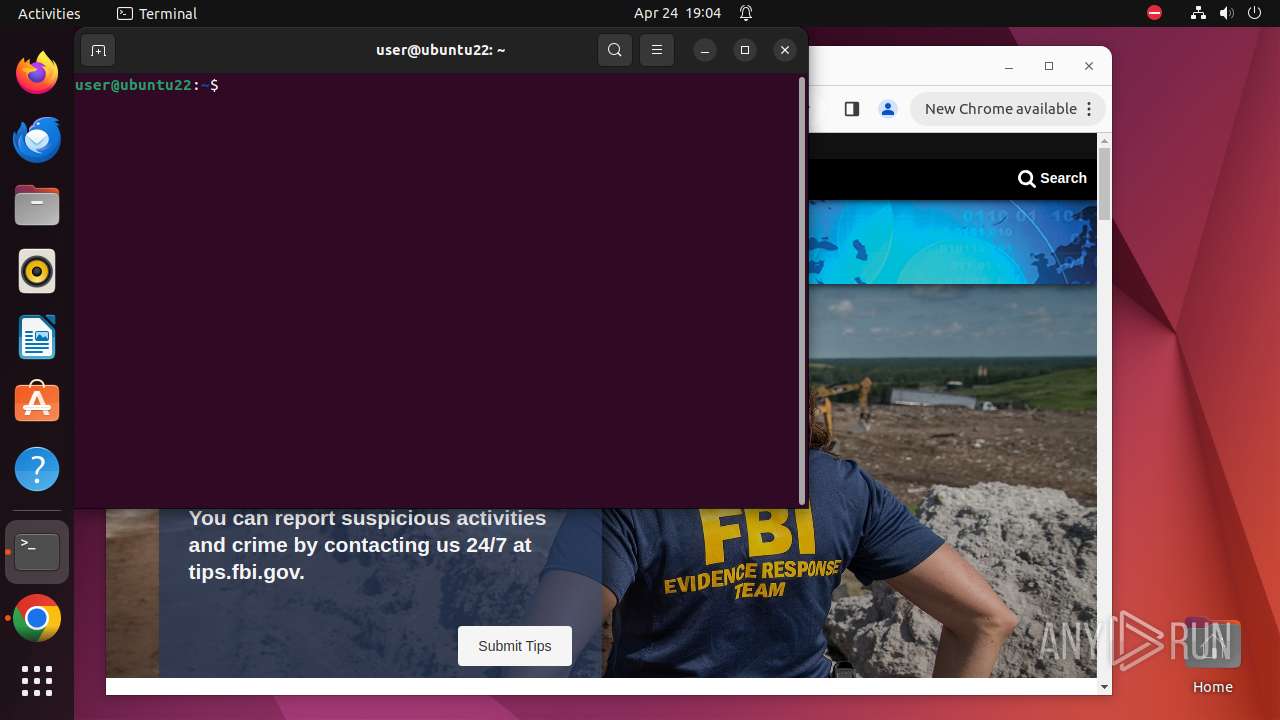Minimize the Terminal window
Image resolution: width=1280 pixels, height=720 pixels.
coord(705,50)
